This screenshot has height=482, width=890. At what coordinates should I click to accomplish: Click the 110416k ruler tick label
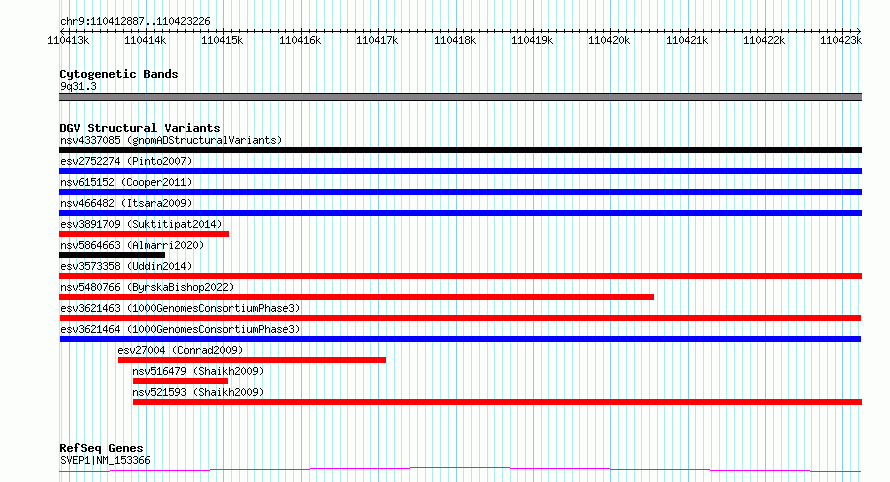point(300,40)
